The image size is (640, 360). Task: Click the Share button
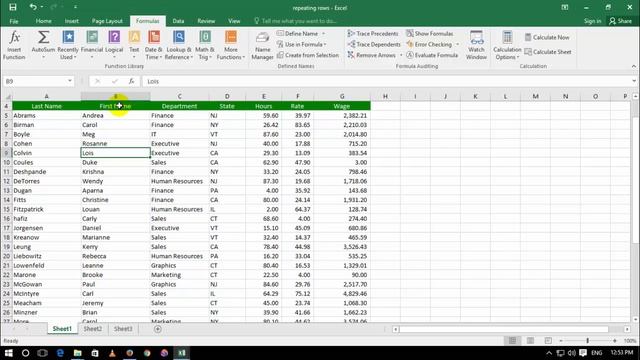point(620,21)
